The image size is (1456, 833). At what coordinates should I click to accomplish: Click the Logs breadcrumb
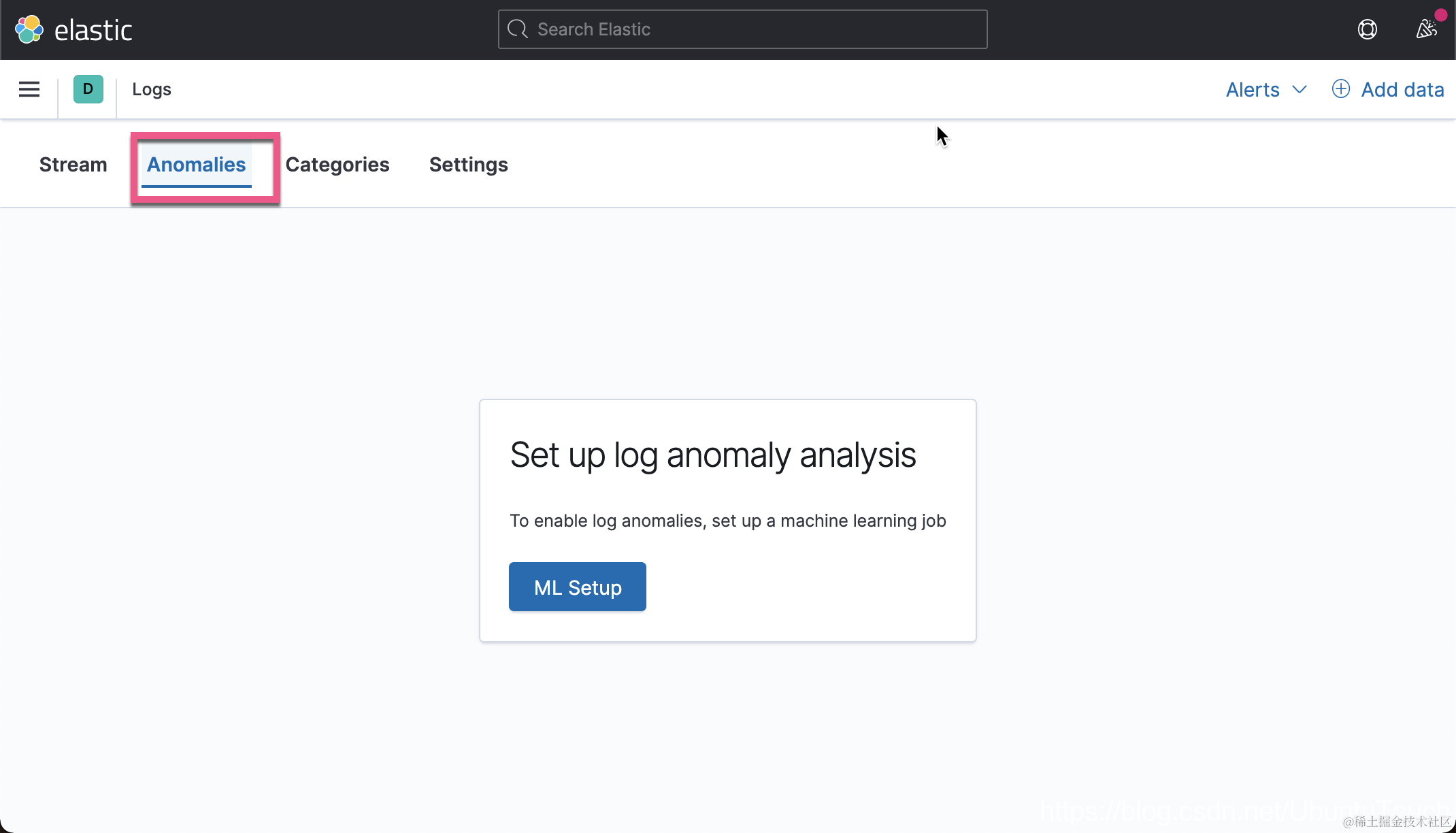pos(151,89)
